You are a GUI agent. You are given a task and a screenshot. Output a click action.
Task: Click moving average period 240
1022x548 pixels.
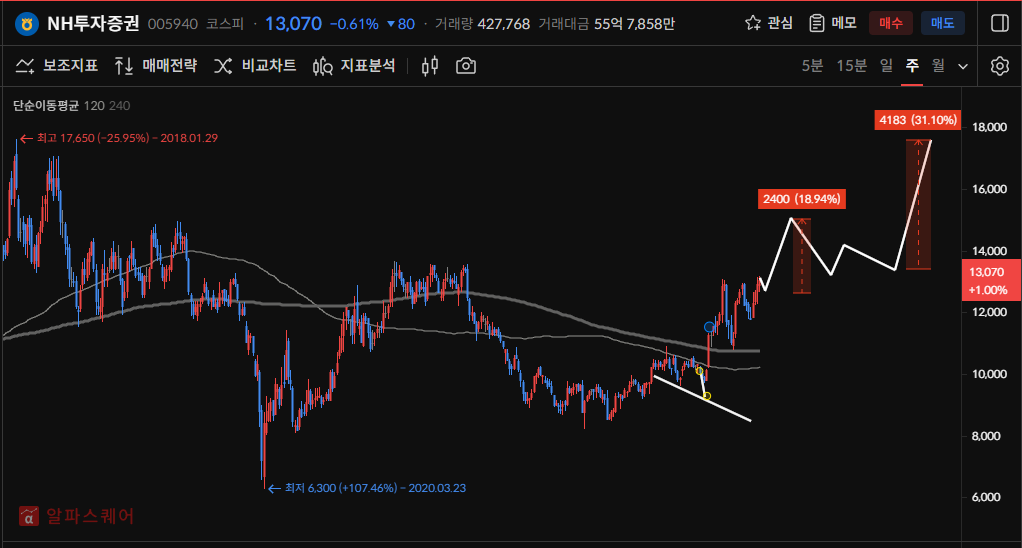pos(120,106)
